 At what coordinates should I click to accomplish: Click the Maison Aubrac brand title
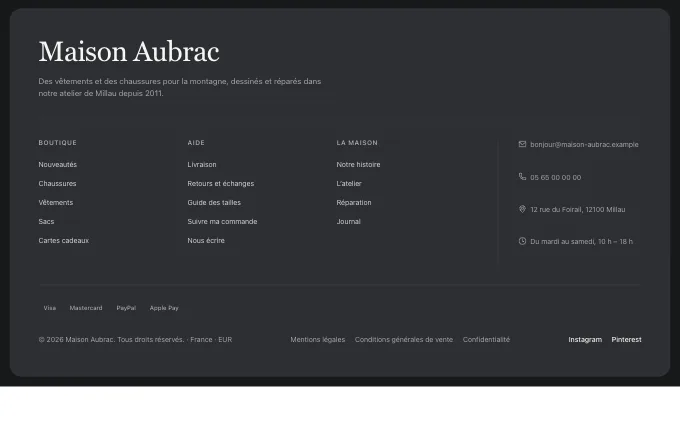tap(129, 52)
